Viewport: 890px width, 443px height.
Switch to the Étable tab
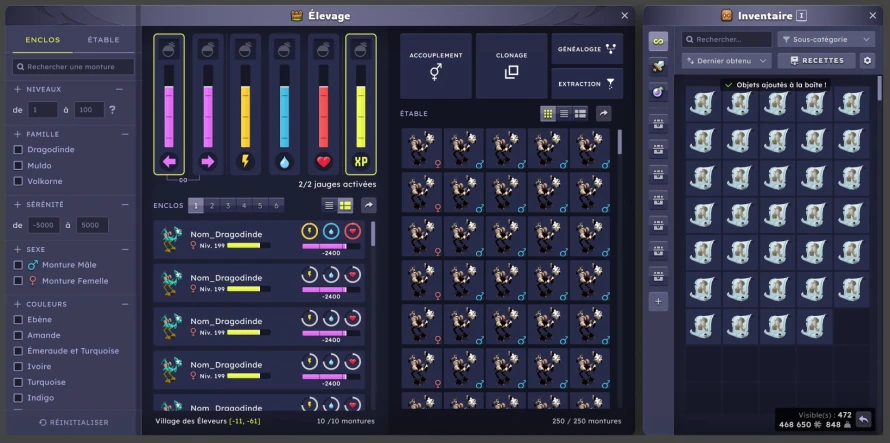pyautogui.click(x=103, y=40)
